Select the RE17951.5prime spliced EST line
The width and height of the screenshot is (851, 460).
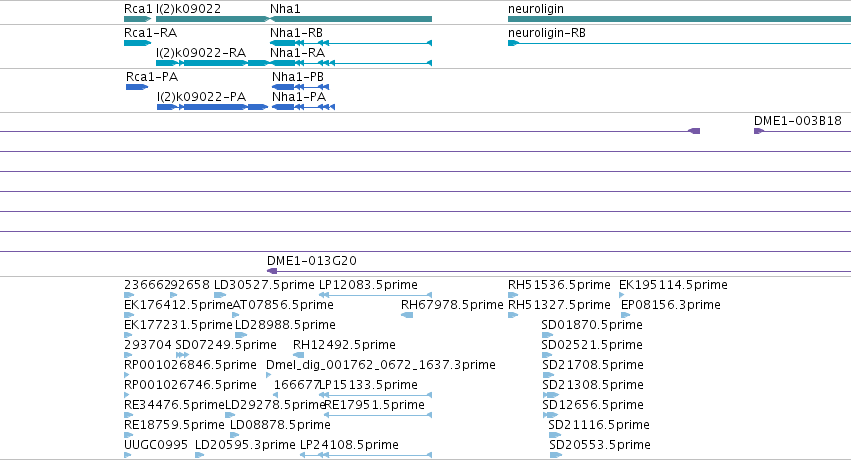pyautogui.click(x=378, y=415)
